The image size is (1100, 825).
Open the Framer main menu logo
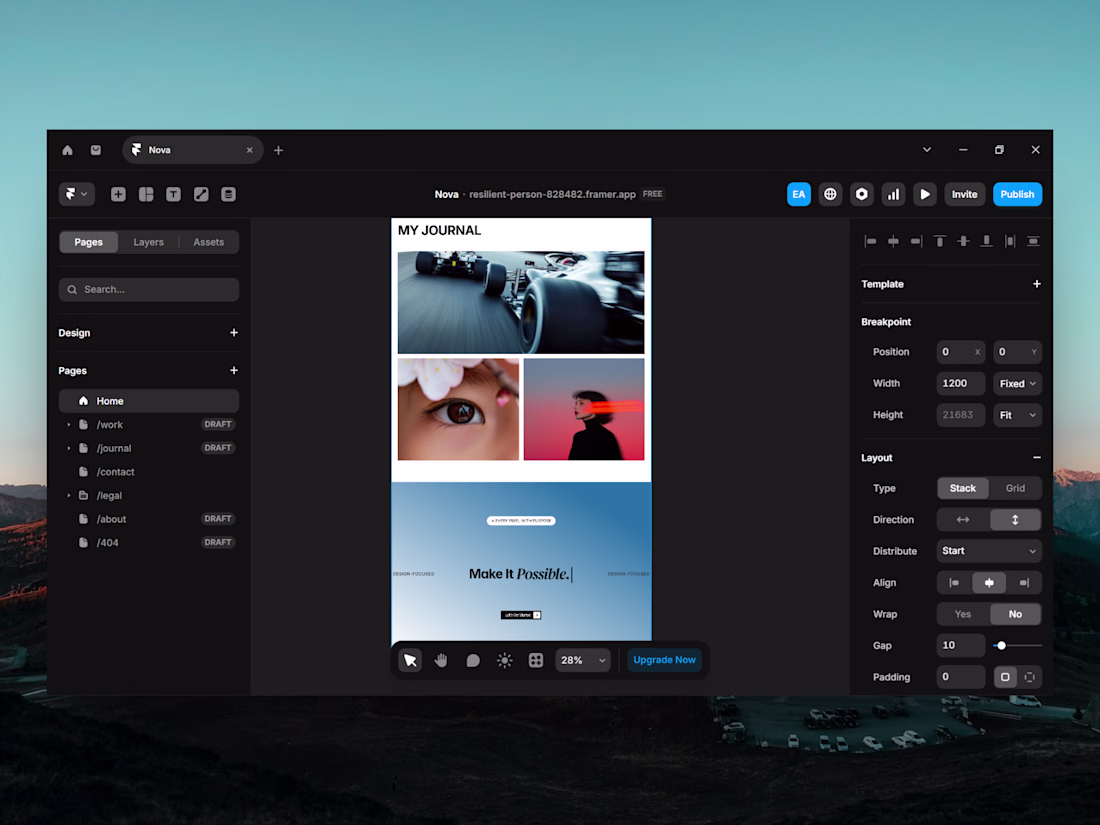click(x=76, y=194)
